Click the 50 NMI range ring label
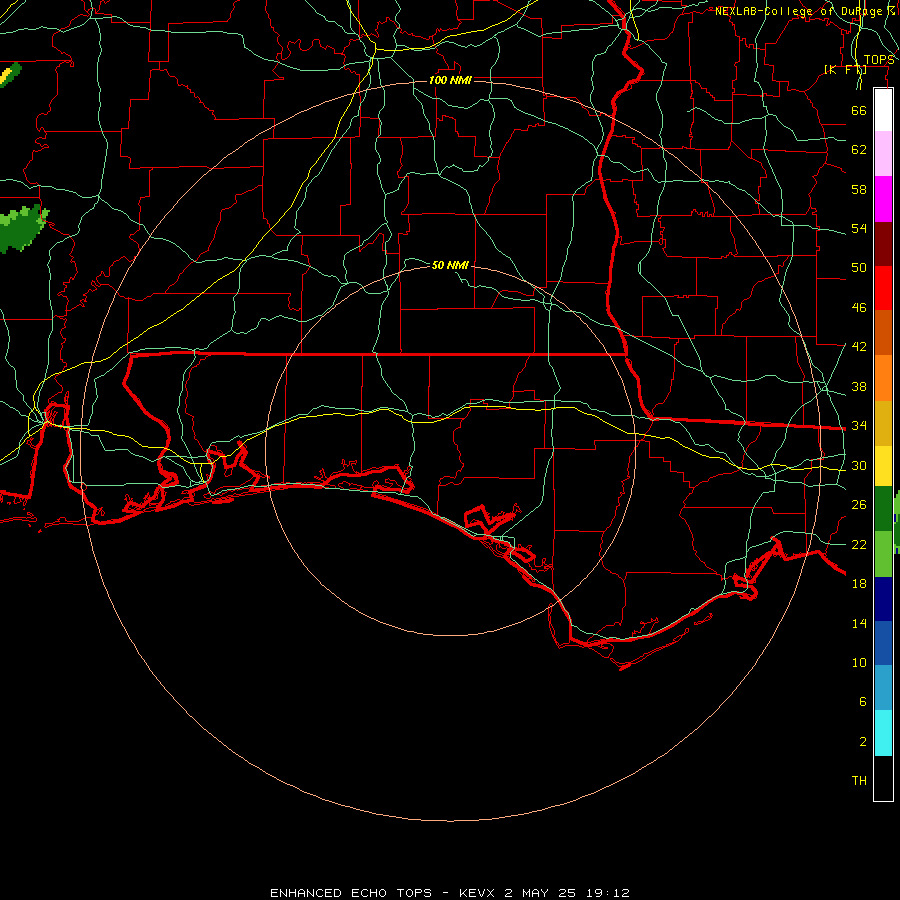 click(450, 265)
